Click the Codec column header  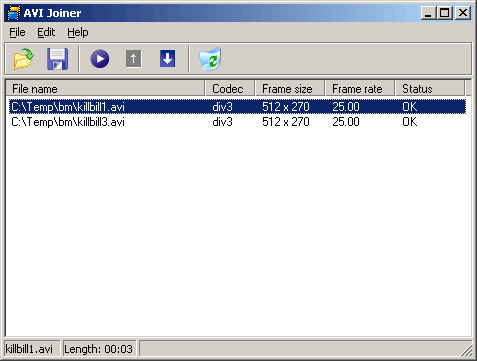pos(230,89)
